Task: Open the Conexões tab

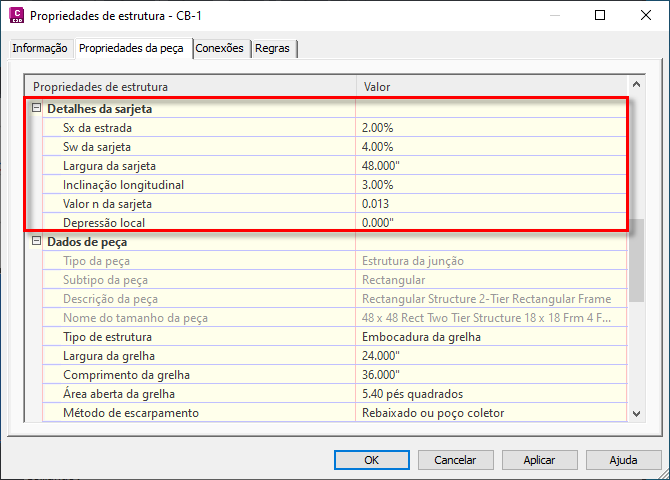Action: pos(219,48)
